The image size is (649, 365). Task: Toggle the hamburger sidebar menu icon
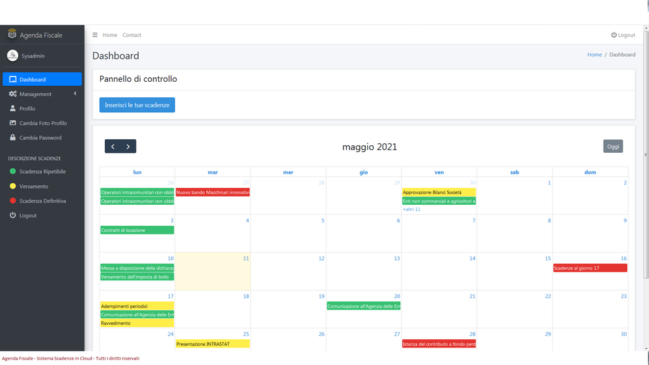pyautogui.click(x=95, y=35)
